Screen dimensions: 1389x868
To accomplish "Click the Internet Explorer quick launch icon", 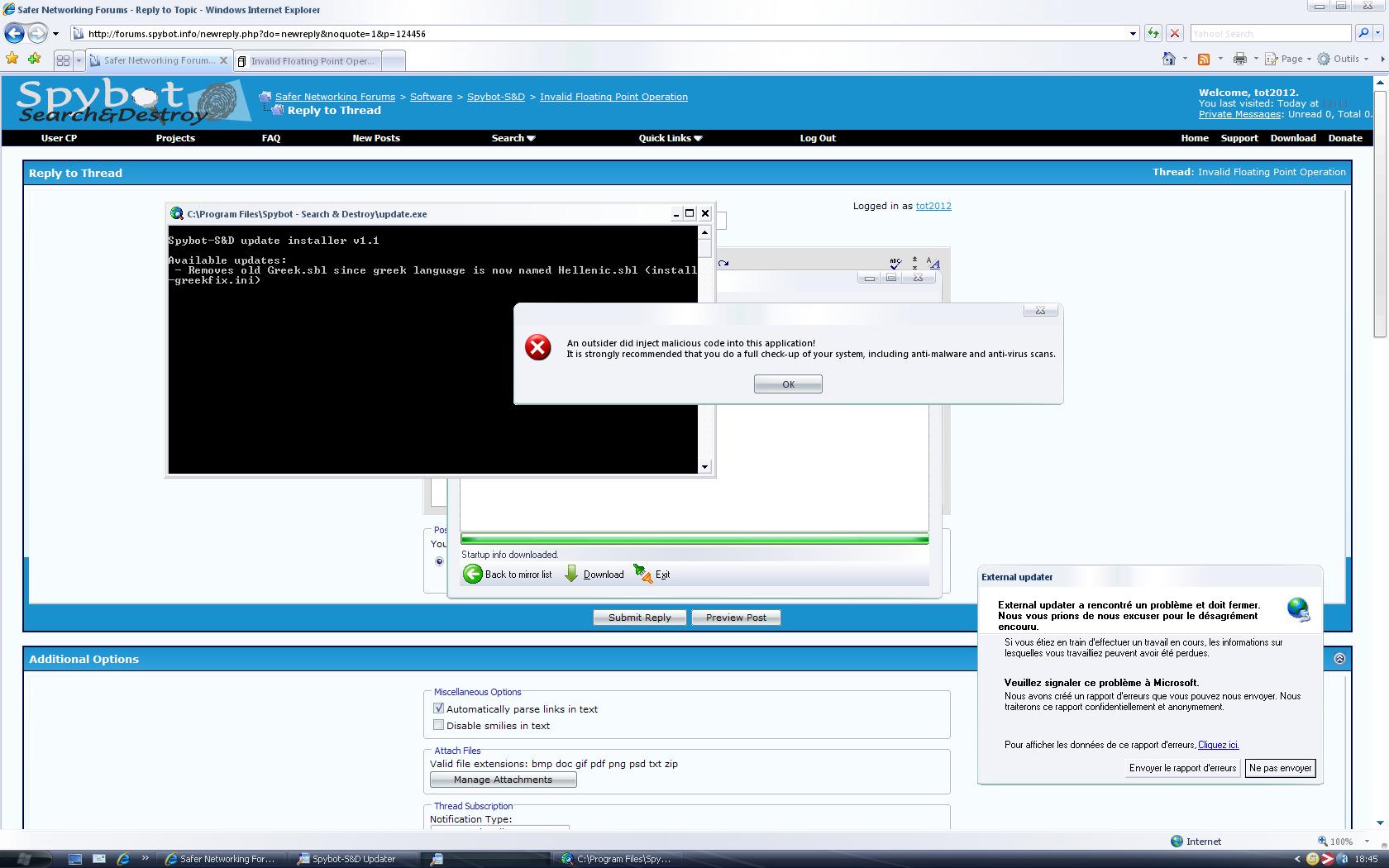I will click(x=123, y=859).
